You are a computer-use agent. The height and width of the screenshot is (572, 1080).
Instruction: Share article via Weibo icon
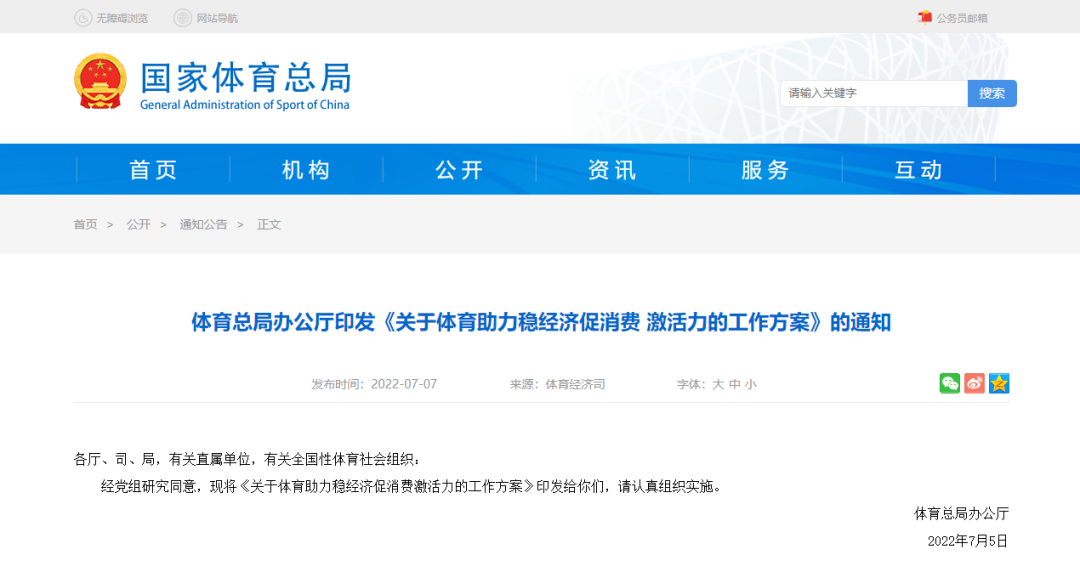pyautogui.click(x=974, y=383)
